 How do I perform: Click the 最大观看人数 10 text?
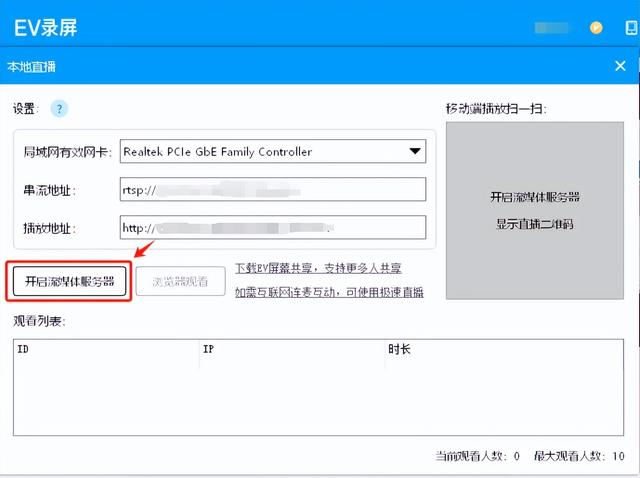(580, 456)
